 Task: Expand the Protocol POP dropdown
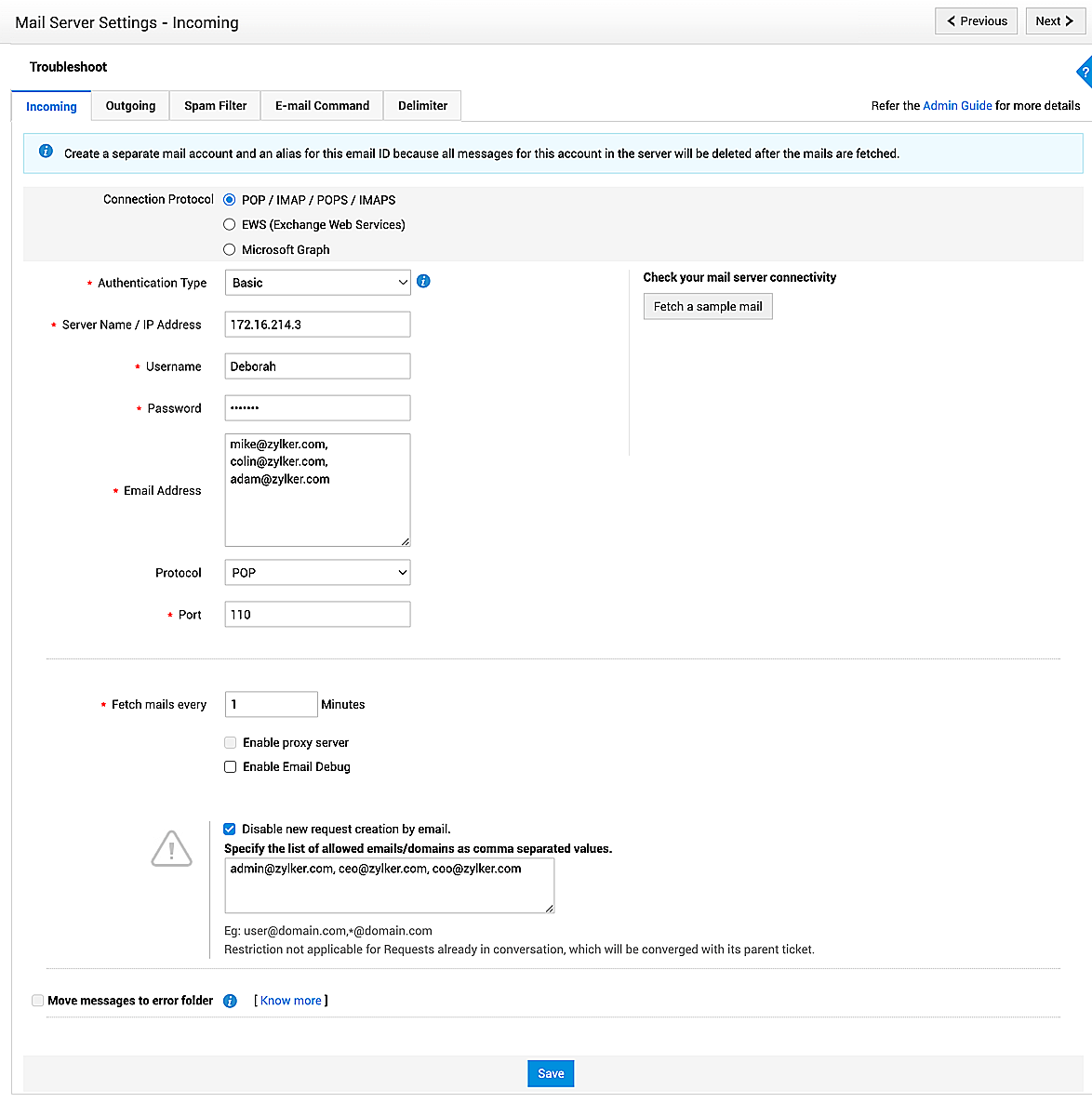point(317,573)
